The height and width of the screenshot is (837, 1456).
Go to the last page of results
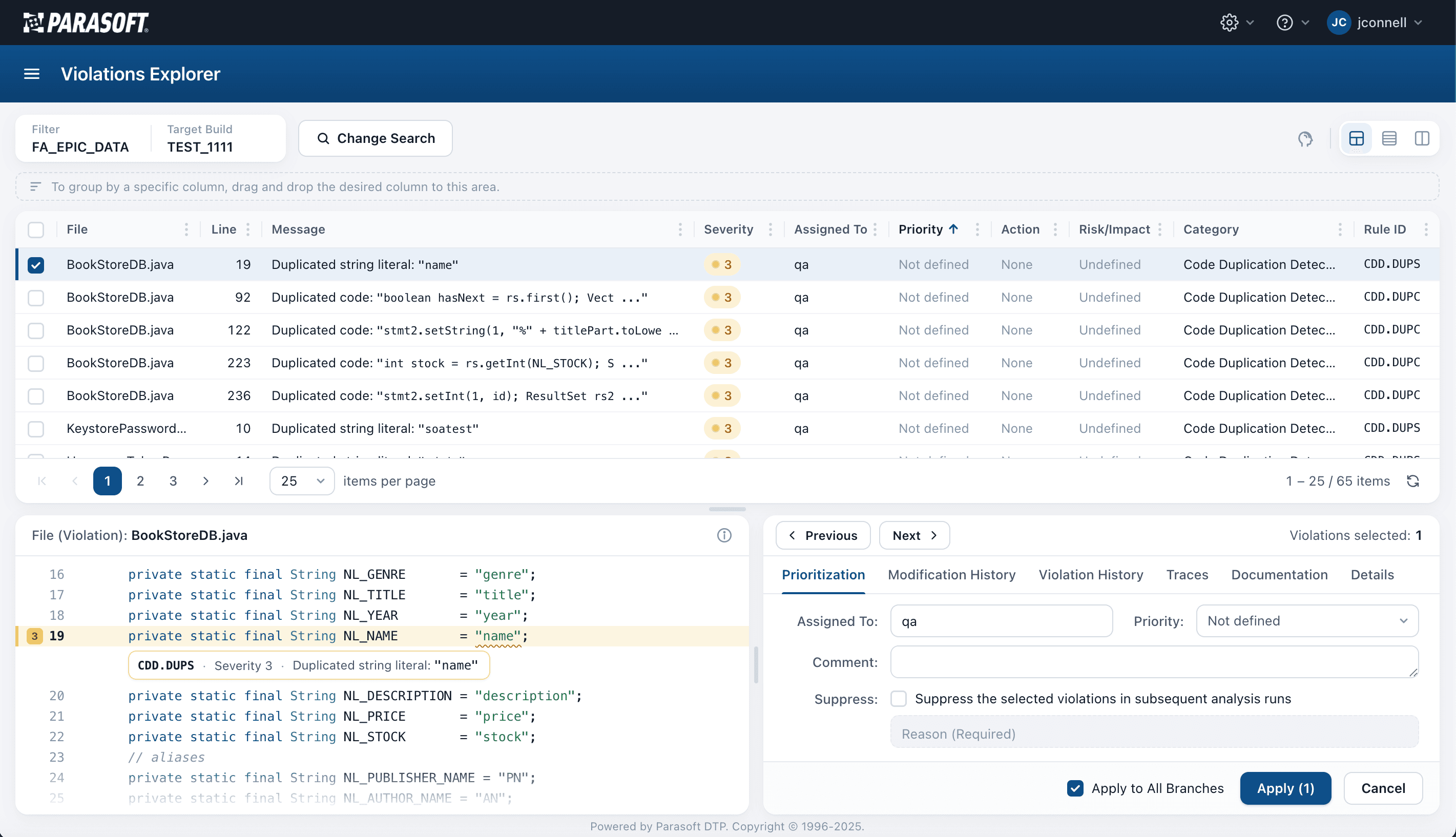239,480
